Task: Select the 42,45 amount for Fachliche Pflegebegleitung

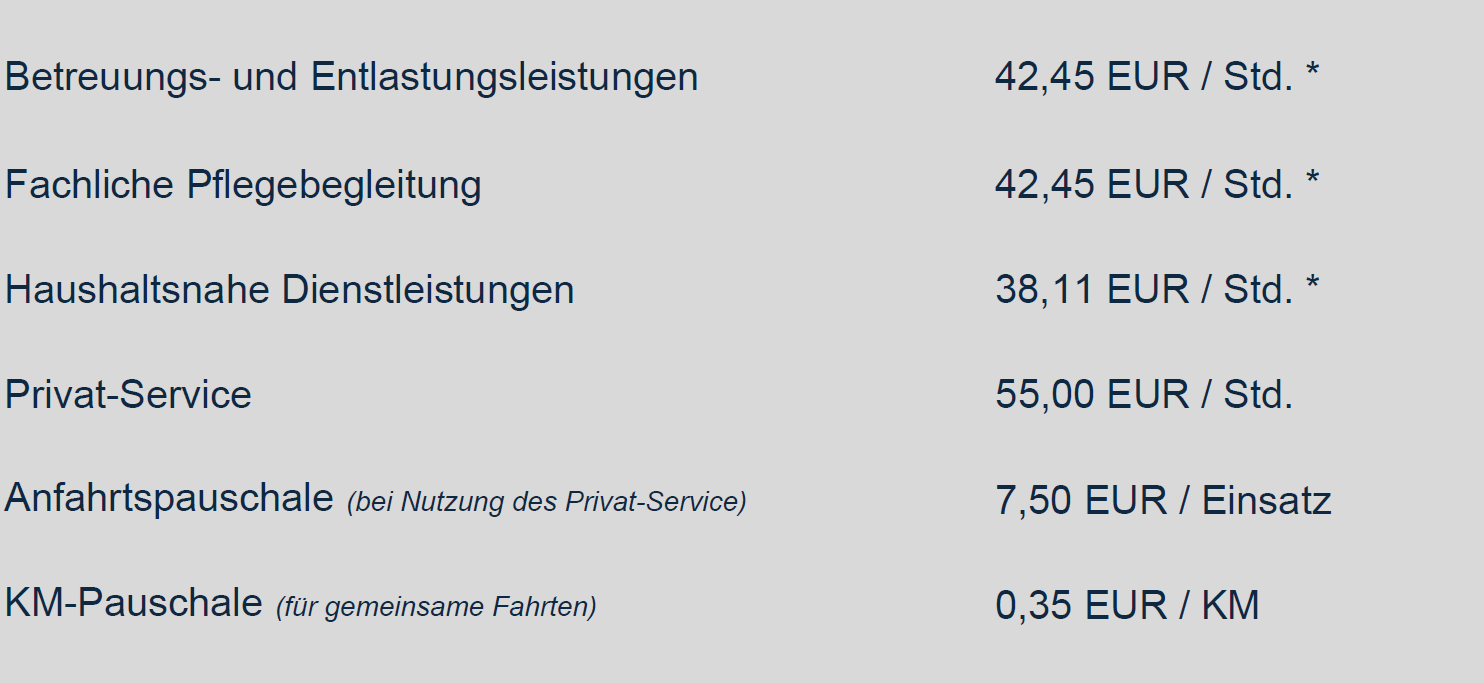Action: coord(1044,185)
